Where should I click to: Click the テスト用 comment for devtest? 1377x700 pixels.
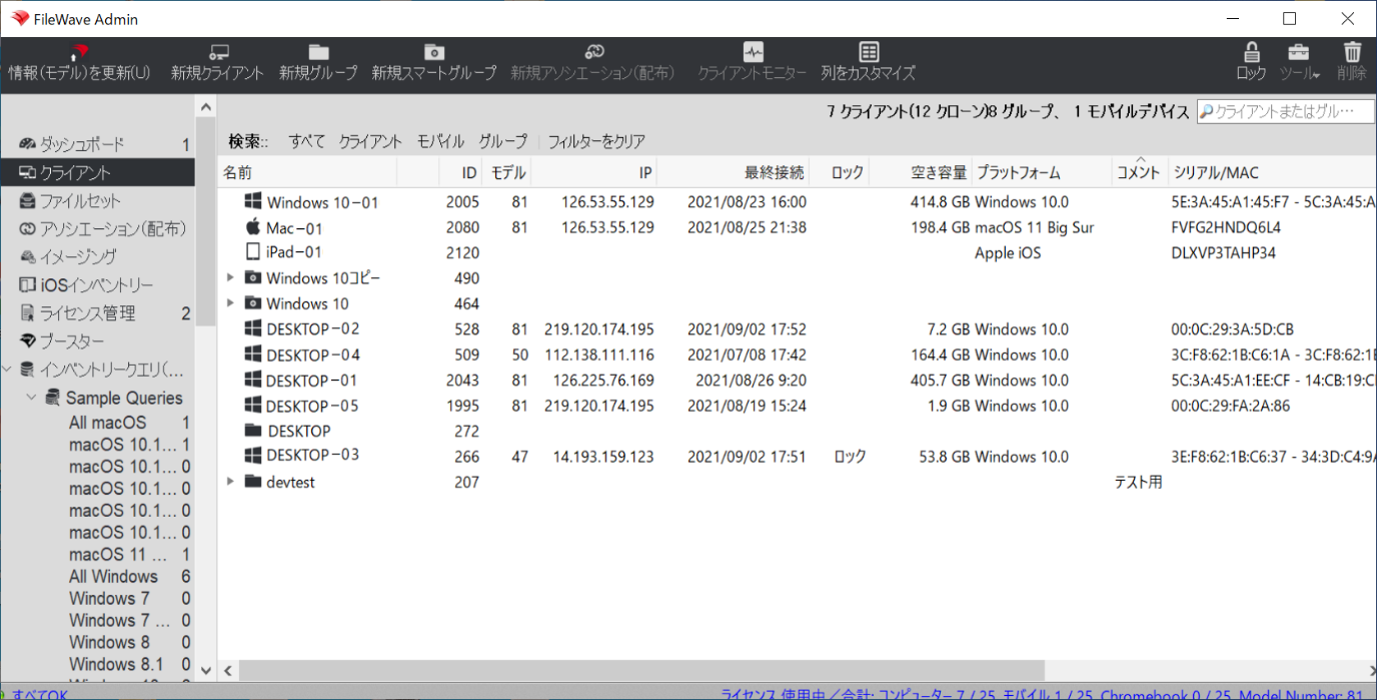click(x=1139, y=482)
